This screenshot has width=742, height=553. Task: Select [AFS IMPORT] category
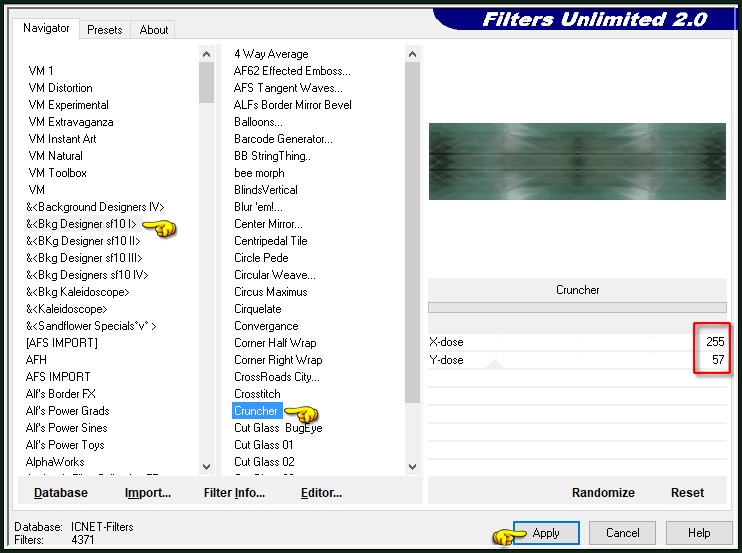coord(62,343)
